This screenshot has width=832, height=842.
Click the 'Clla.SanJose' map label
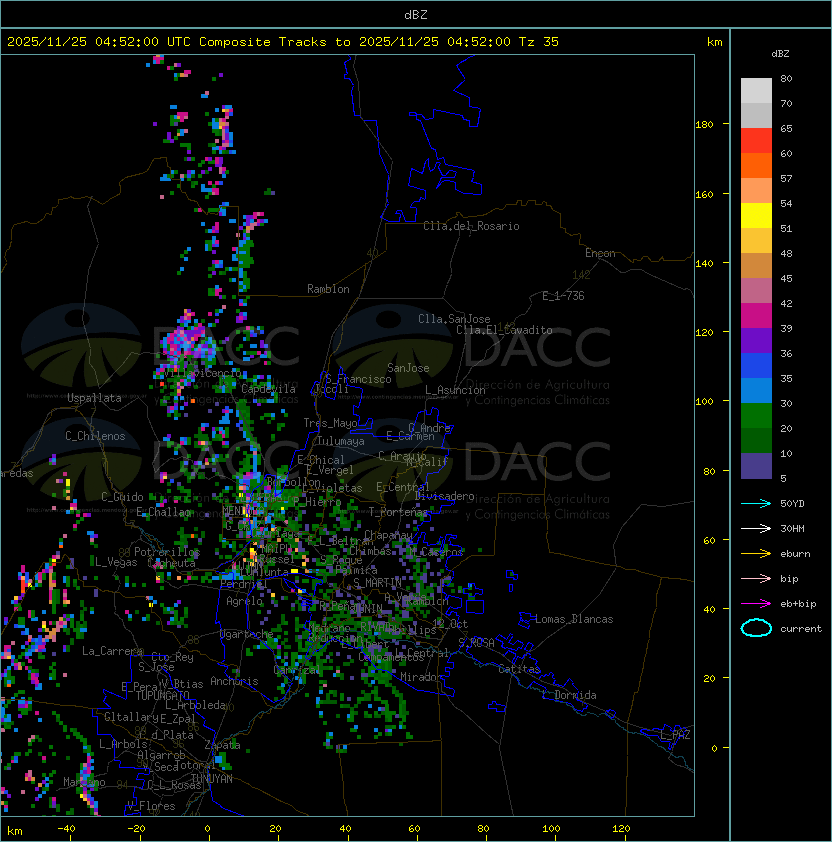(454, 319)
